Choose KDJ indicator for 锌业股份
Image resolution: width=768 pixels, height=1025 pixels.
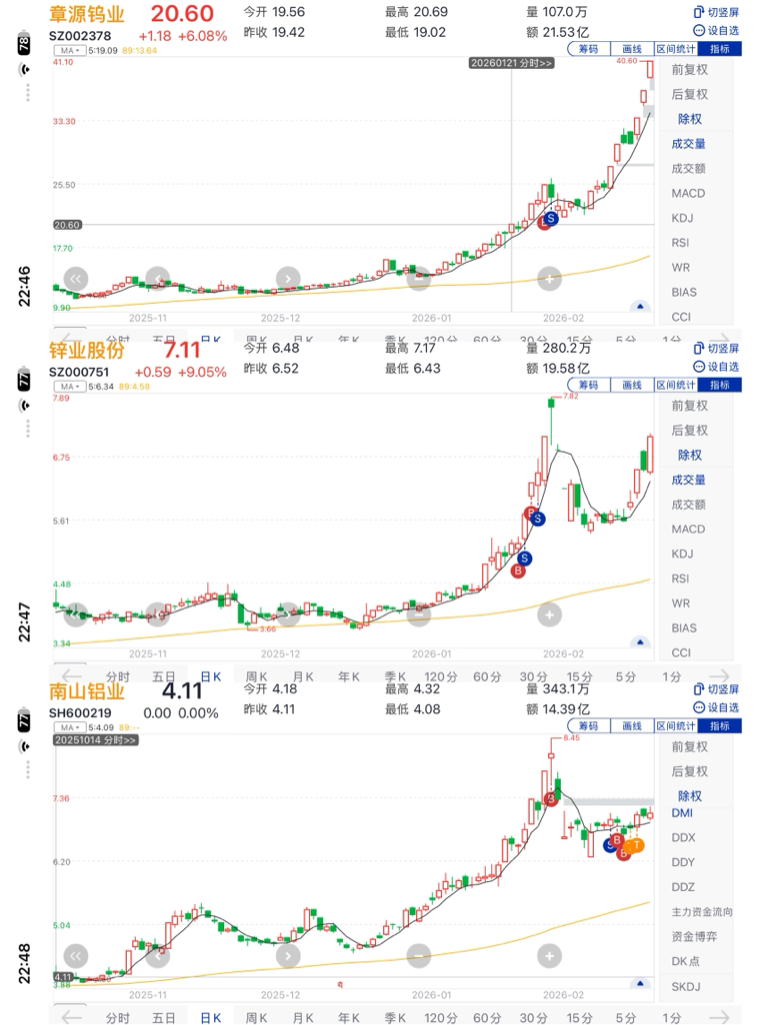[682, 554]
